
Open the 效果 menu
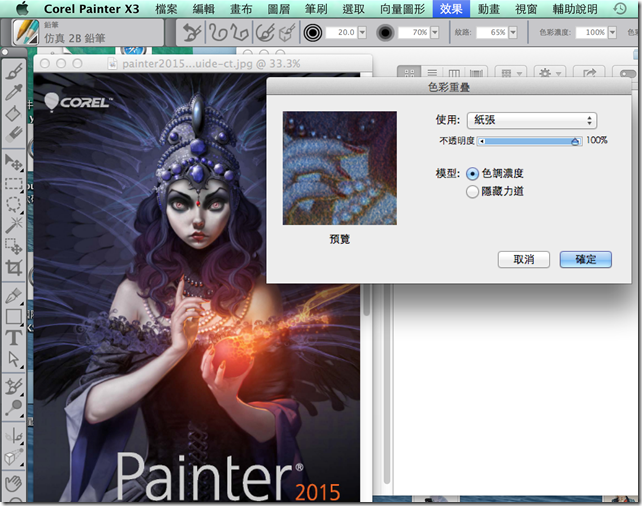pos(451,9)
